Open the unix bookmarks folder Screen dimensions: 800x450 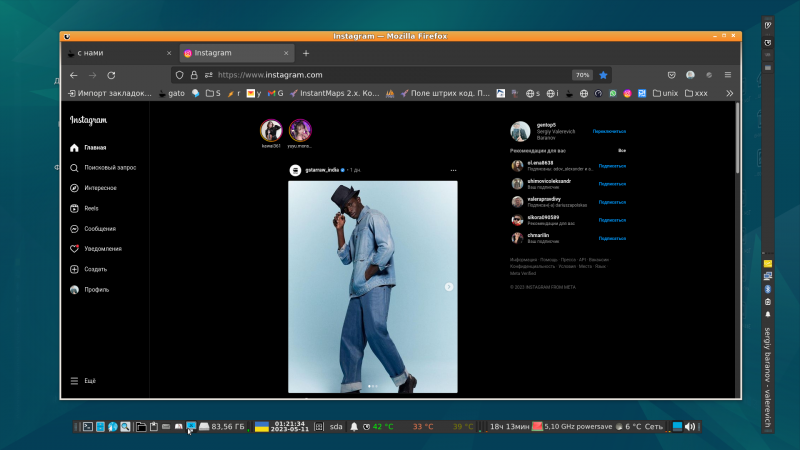tap(665, 93)
